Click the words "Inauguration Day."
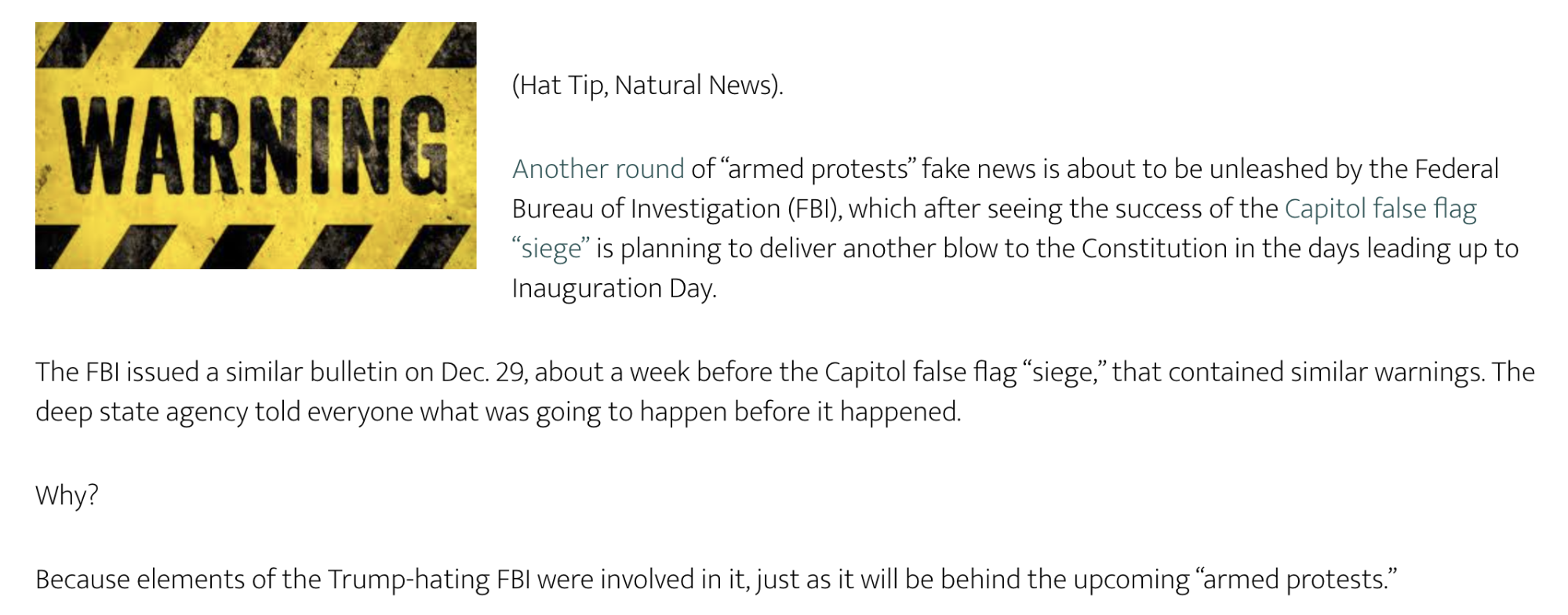This screenshot has width=1568, height=615. (x=614, y=289)
